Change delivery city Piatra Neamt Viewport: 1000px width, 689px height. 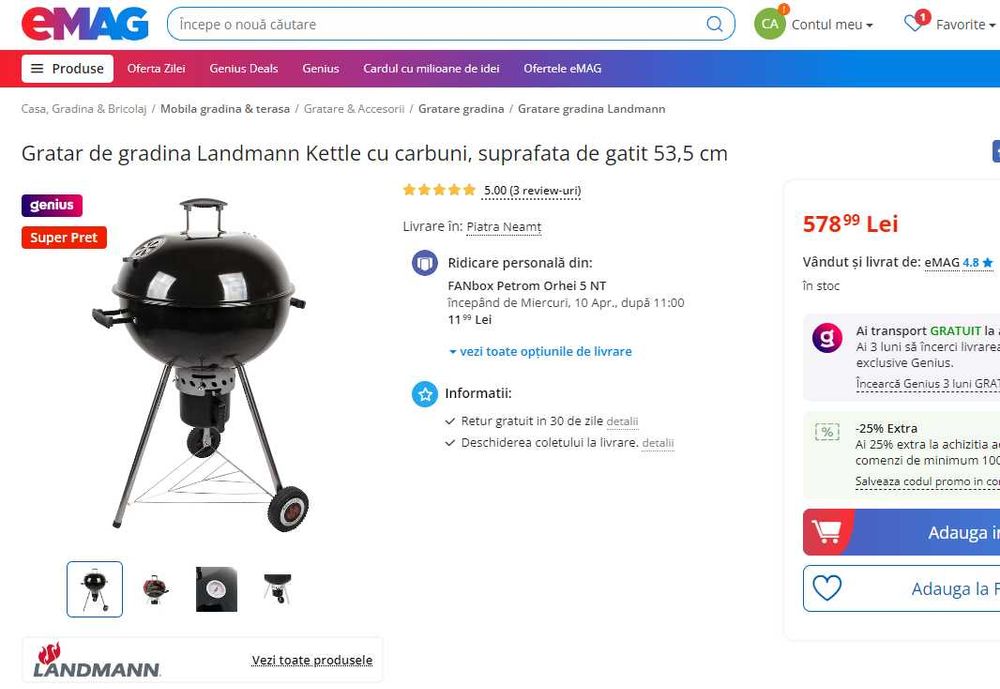tap(503, 227)
